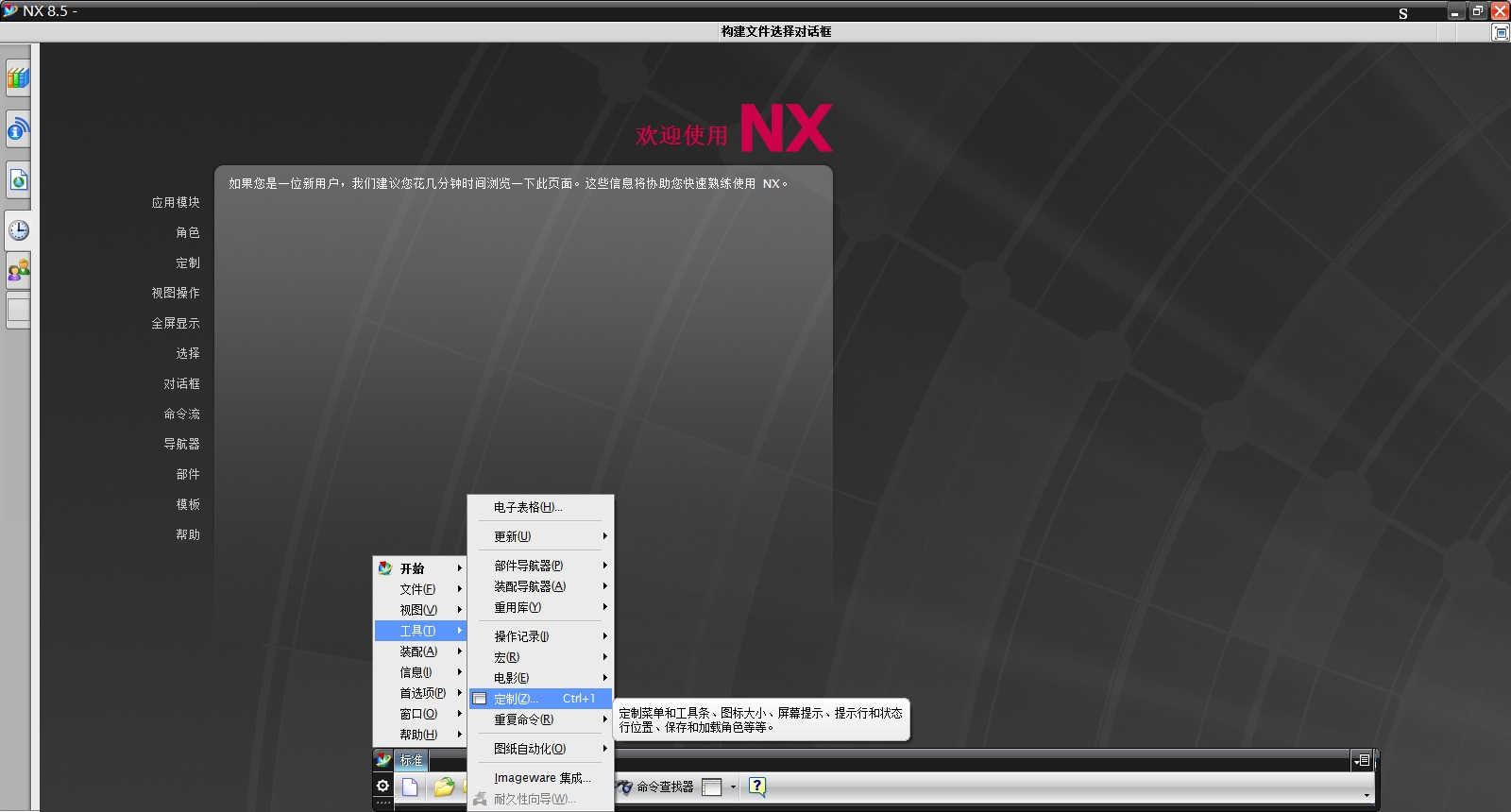Click the full screen toggle icon at top right
The height and width of the screenshot is (812, 1511).
[1501, 32]
